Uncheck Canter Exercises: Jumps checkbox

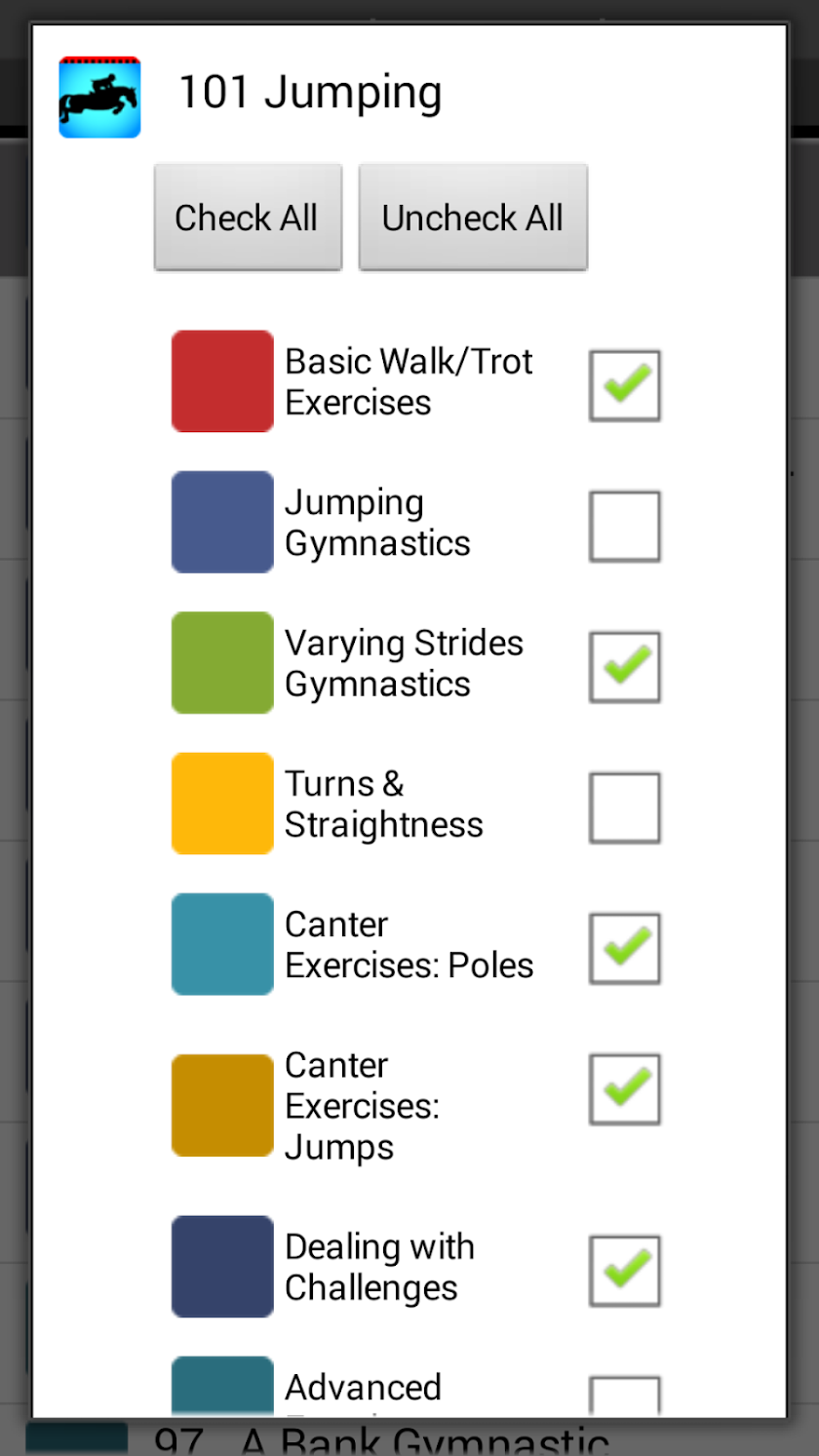pyautogui.click(x=625, y=1089)
